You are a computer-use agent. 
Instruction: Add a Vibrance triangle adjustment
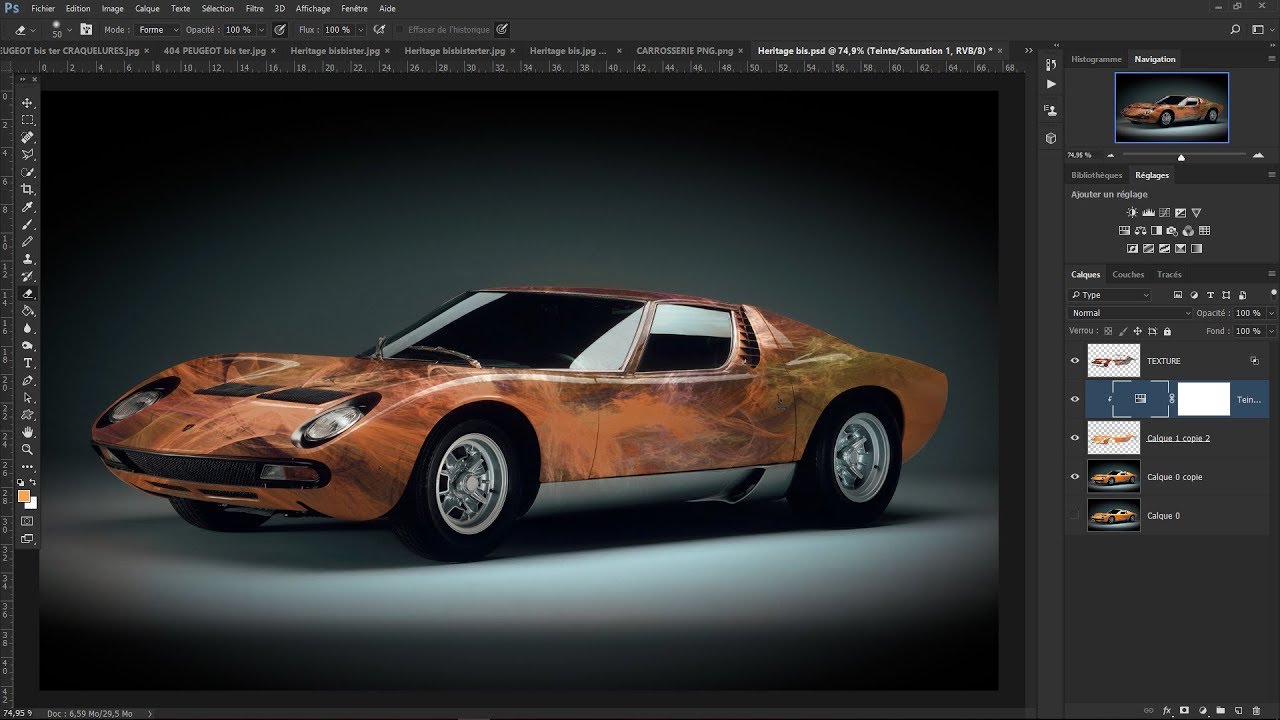1196,212
